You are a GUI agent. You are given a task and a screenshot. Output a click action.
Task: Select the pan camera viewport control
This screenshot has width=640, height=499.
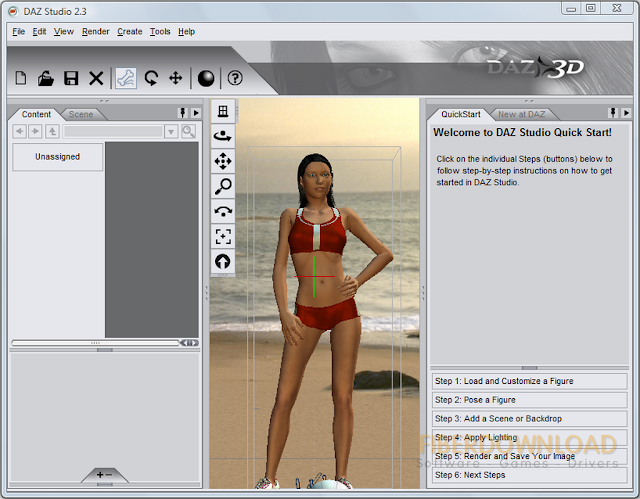tap(223, 161)
